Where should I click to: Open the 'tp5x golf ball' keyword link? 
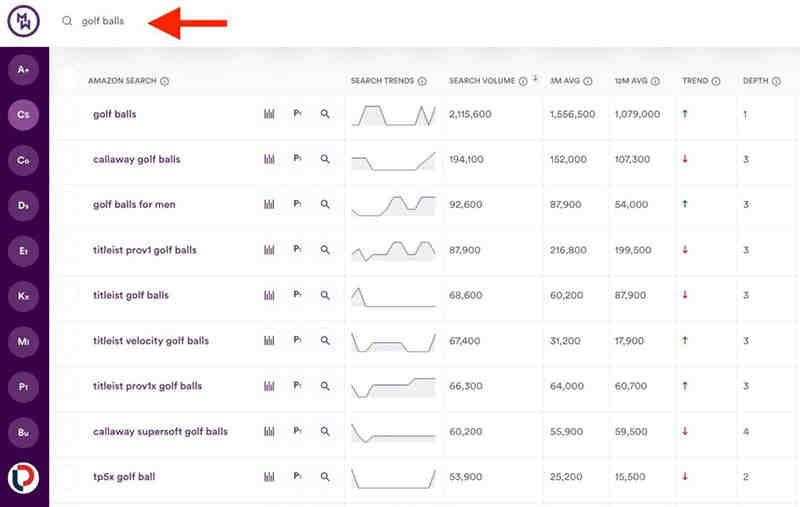[x=124, y=477]
